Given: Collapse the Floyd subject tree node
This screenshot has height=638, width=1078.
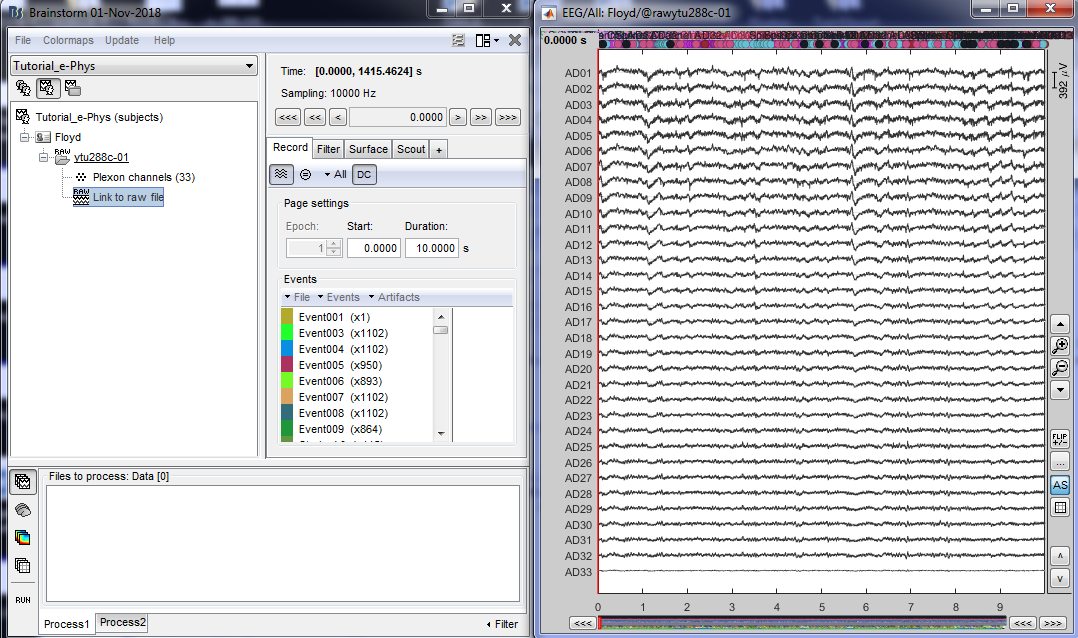Looking at the screenshot, I should [25, 137].
